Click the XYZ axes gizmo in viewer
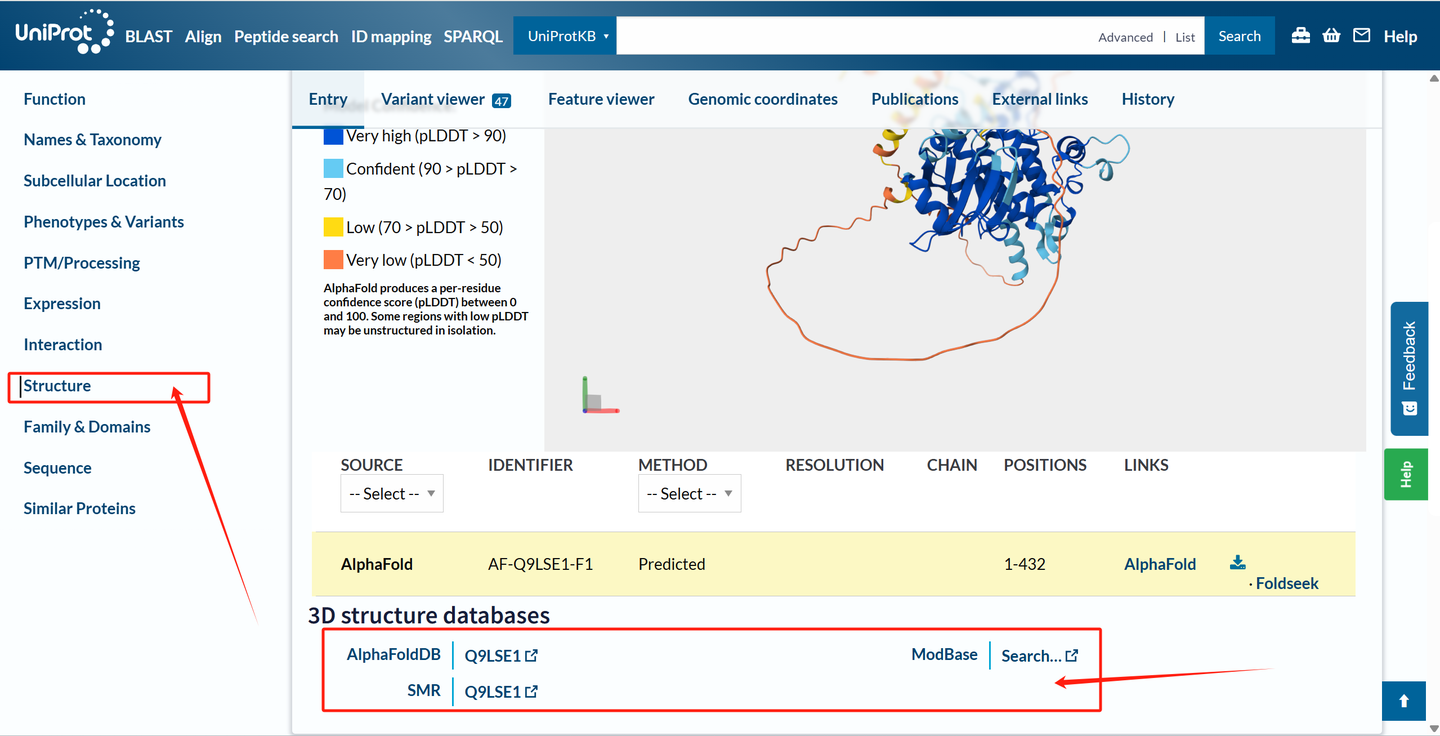The width and height of the screenshot is (1440, 736). click(x=599, y=395)
